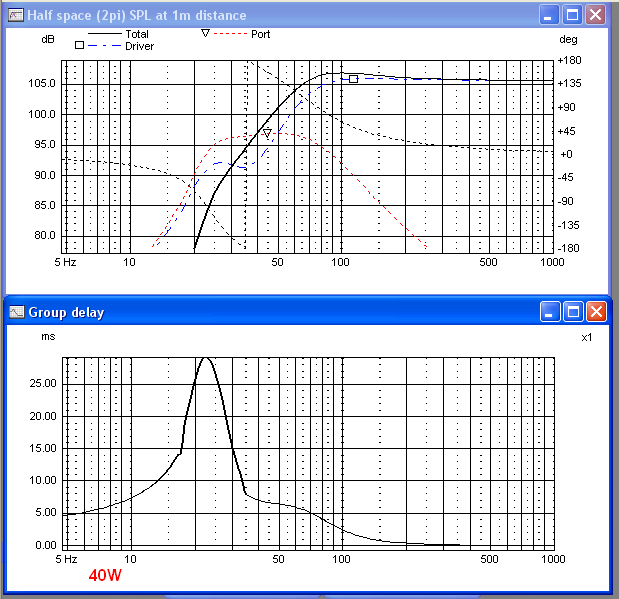Click '1000' frequency label under SPL graph
The height and width of the screenshot is (599, 619).
[552, 262]
